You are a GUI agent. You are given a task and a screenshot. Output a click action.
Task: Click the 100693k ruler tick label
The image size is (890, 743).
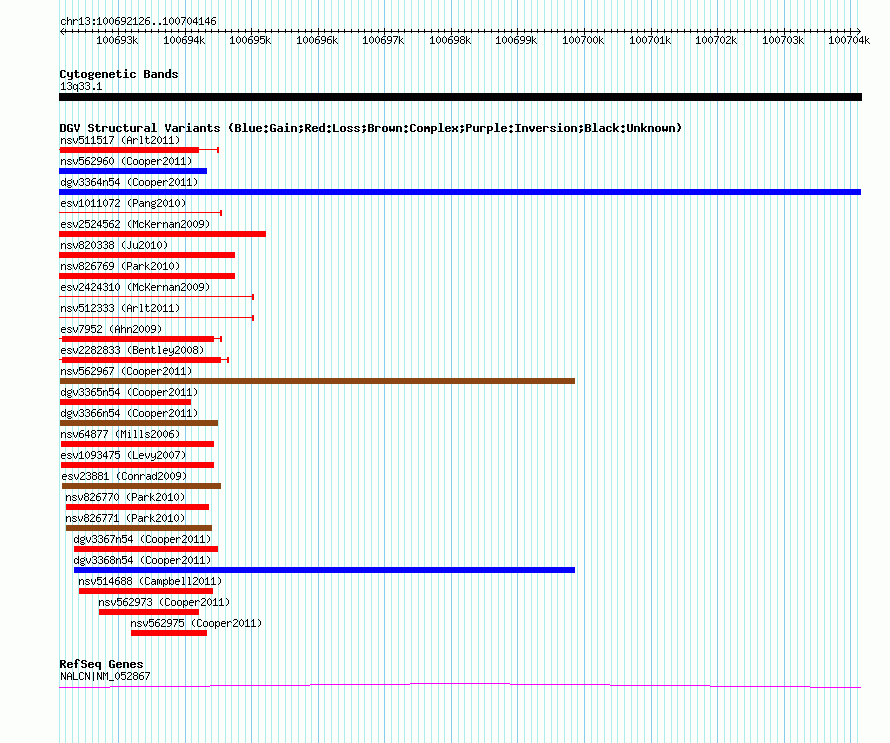117,40
